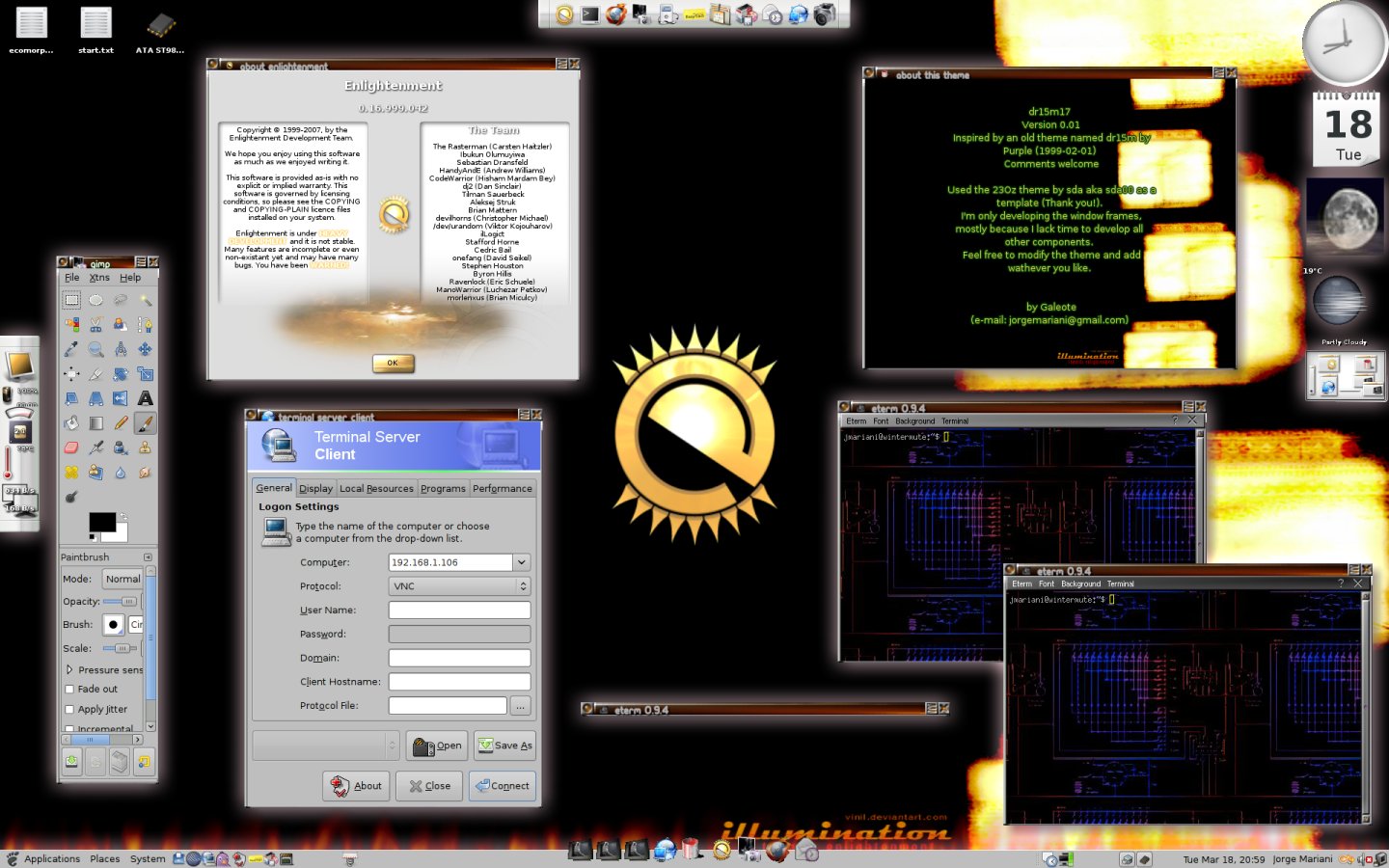1389x868 pixels.
Task: Select the Paintbrush tool in GIMP
Action: (145, 422)
